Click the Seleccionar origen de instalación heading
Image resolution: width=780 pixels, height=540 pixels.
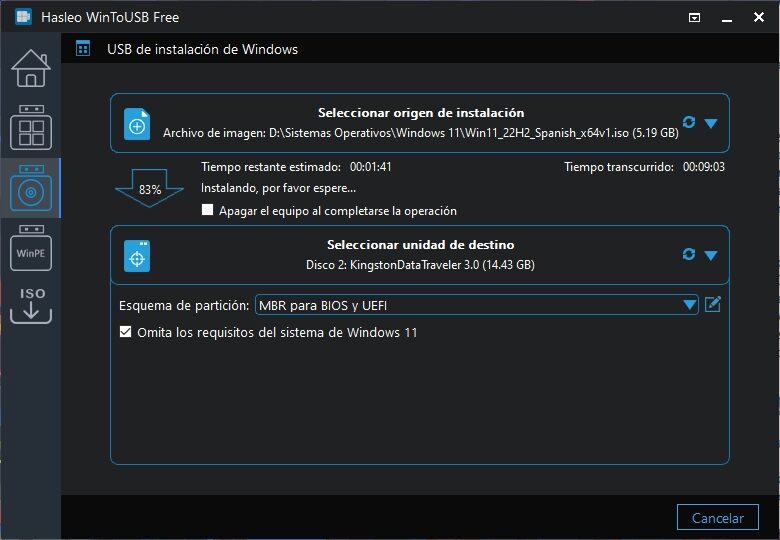point(421,113)
